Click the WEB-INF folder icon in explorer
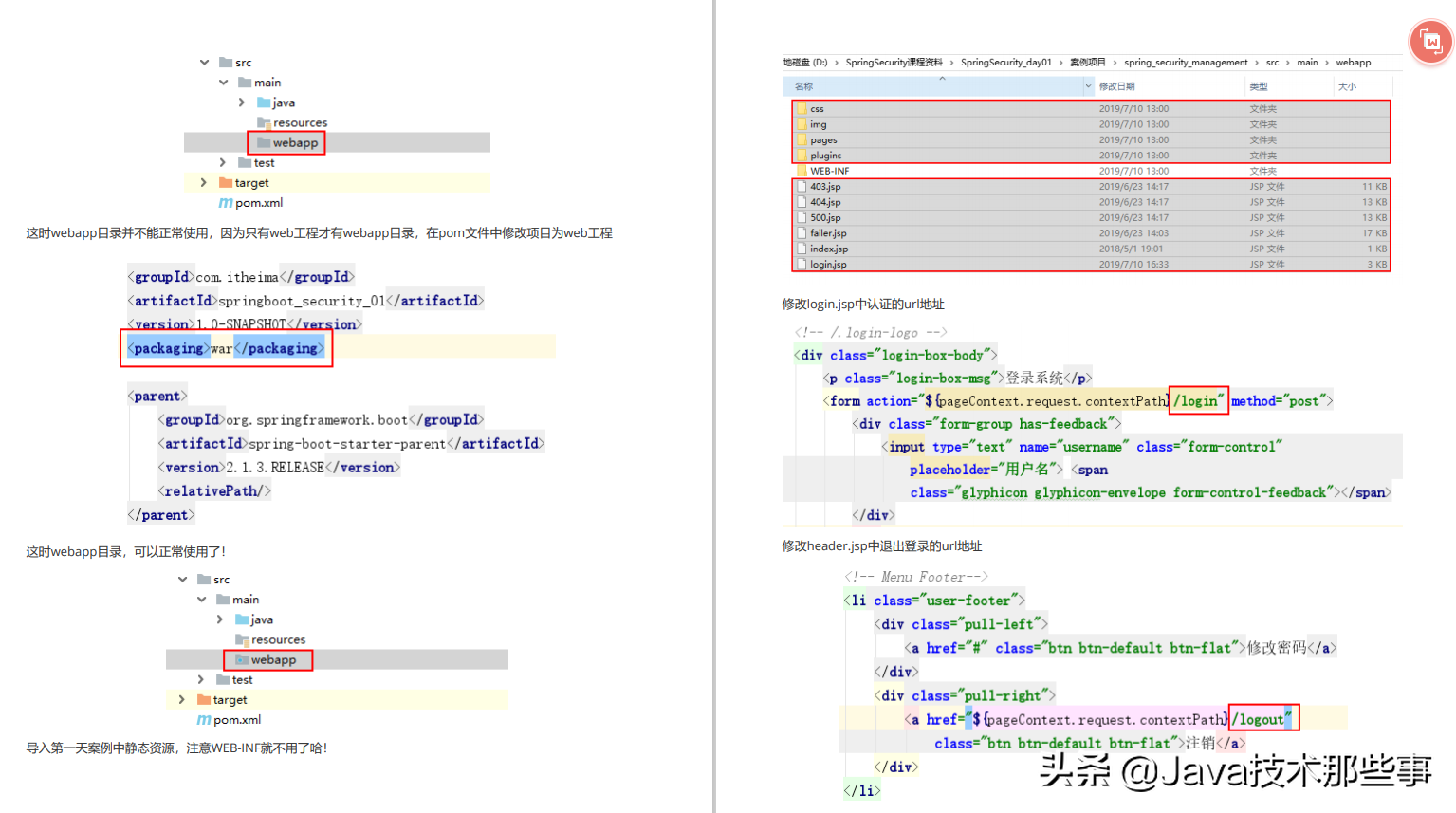1456x813 pixels. click(x=802, y=171)
